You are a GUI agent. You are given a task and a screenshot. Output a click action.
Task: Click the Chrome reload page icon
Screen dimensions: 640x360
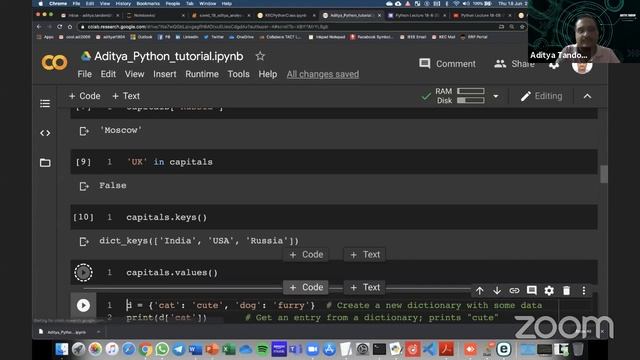60,27
